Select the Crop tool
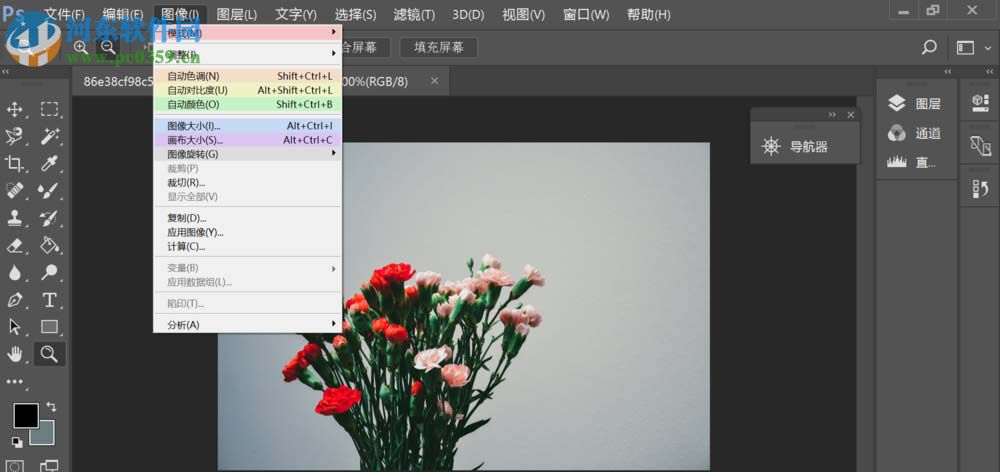This screenshot has height=472, width=1000. (x=15, y=163)
